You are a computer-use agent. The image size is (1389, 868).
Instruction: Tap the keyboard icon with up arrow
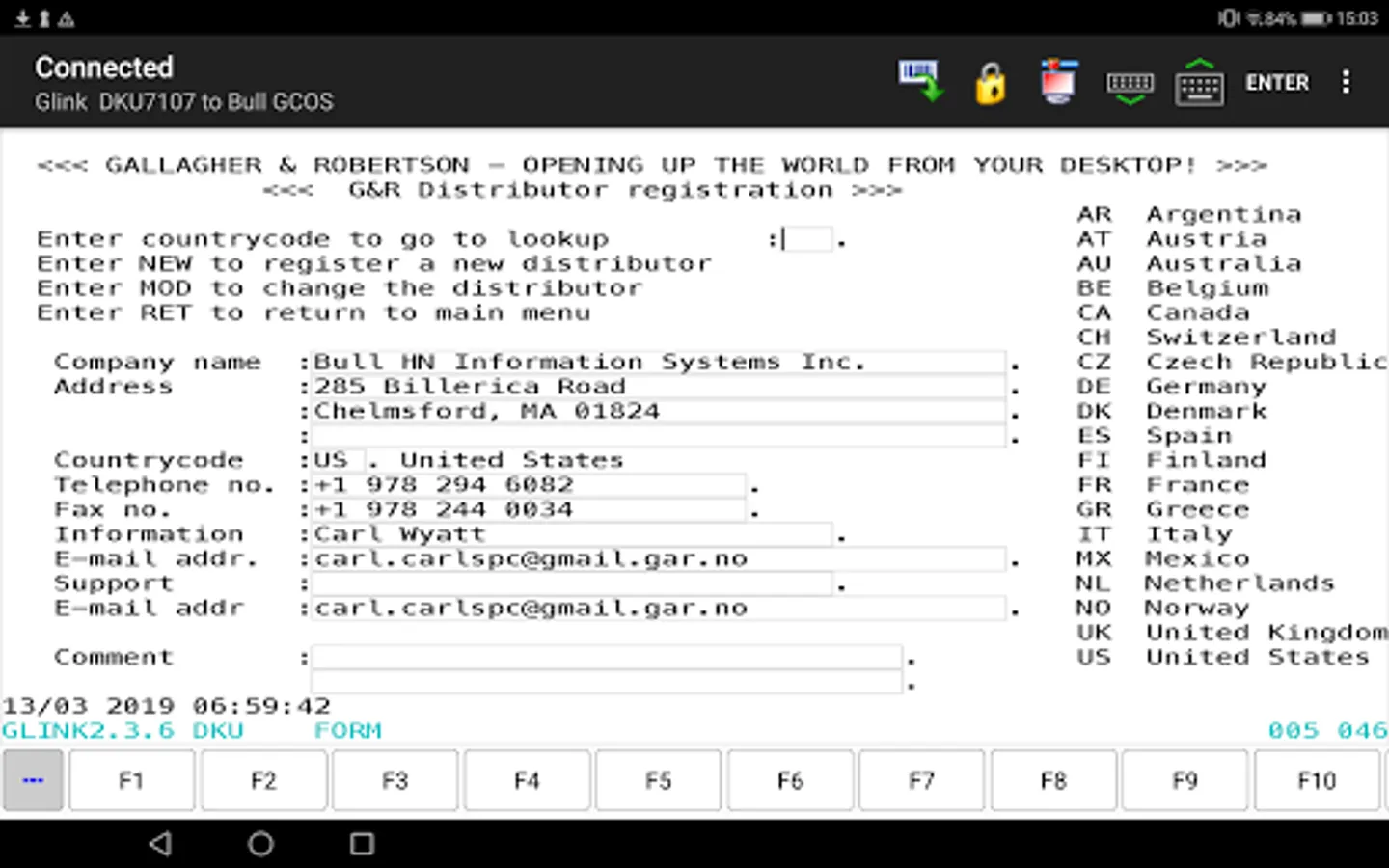pyautogui.click(x=1200, y=82)
